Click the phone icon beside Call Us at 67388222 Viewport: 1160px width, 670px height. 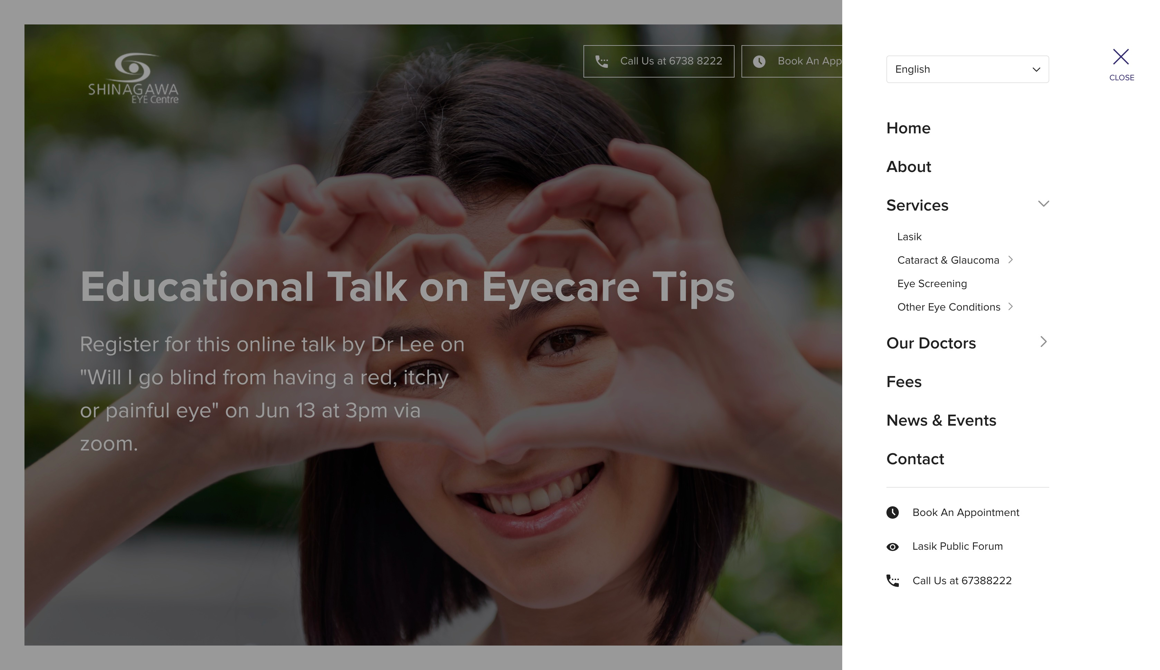click(892, 581)
